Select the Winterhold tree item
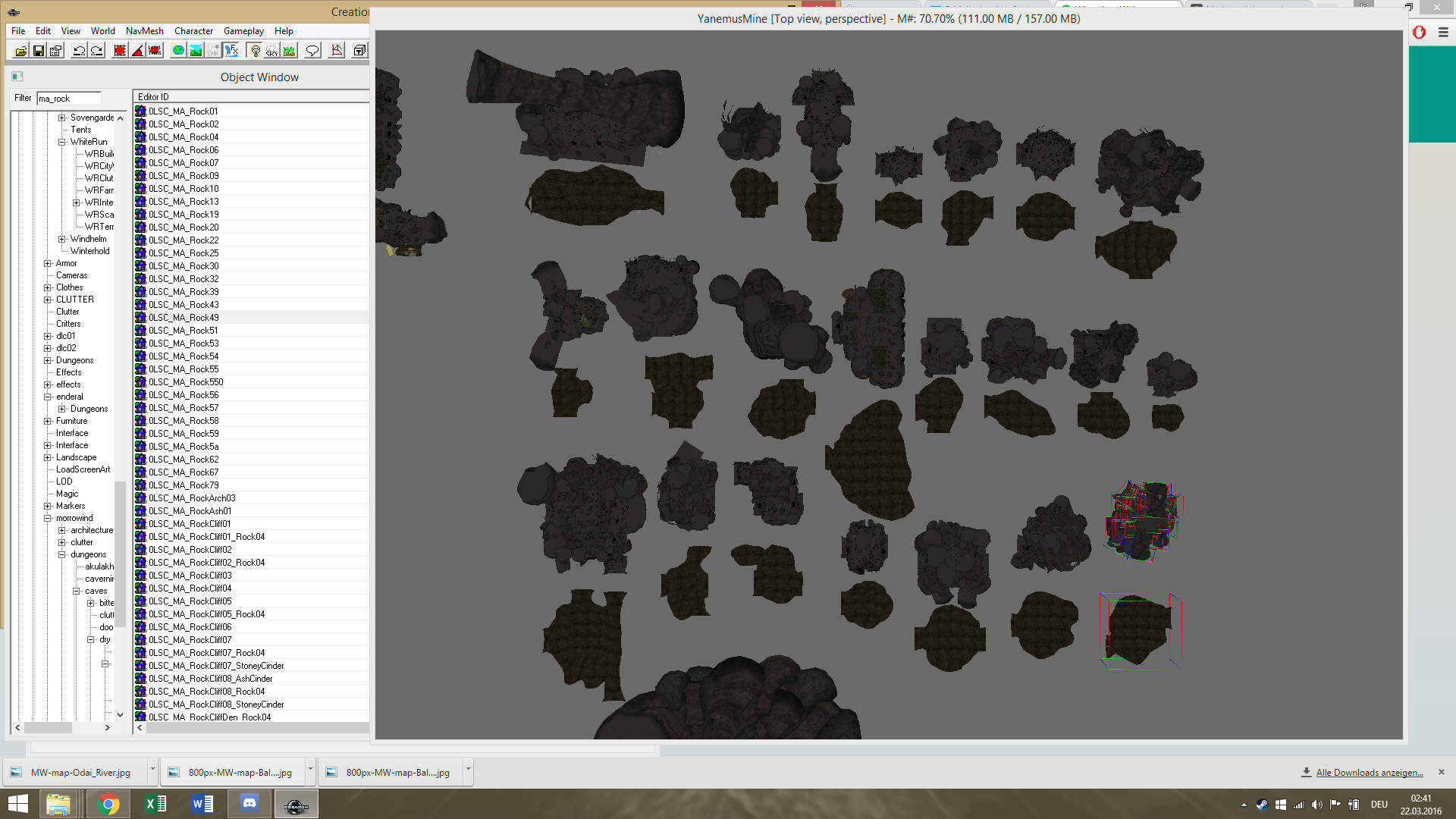The height and width of the screenshot is (819, 1456). pos(90,251)
